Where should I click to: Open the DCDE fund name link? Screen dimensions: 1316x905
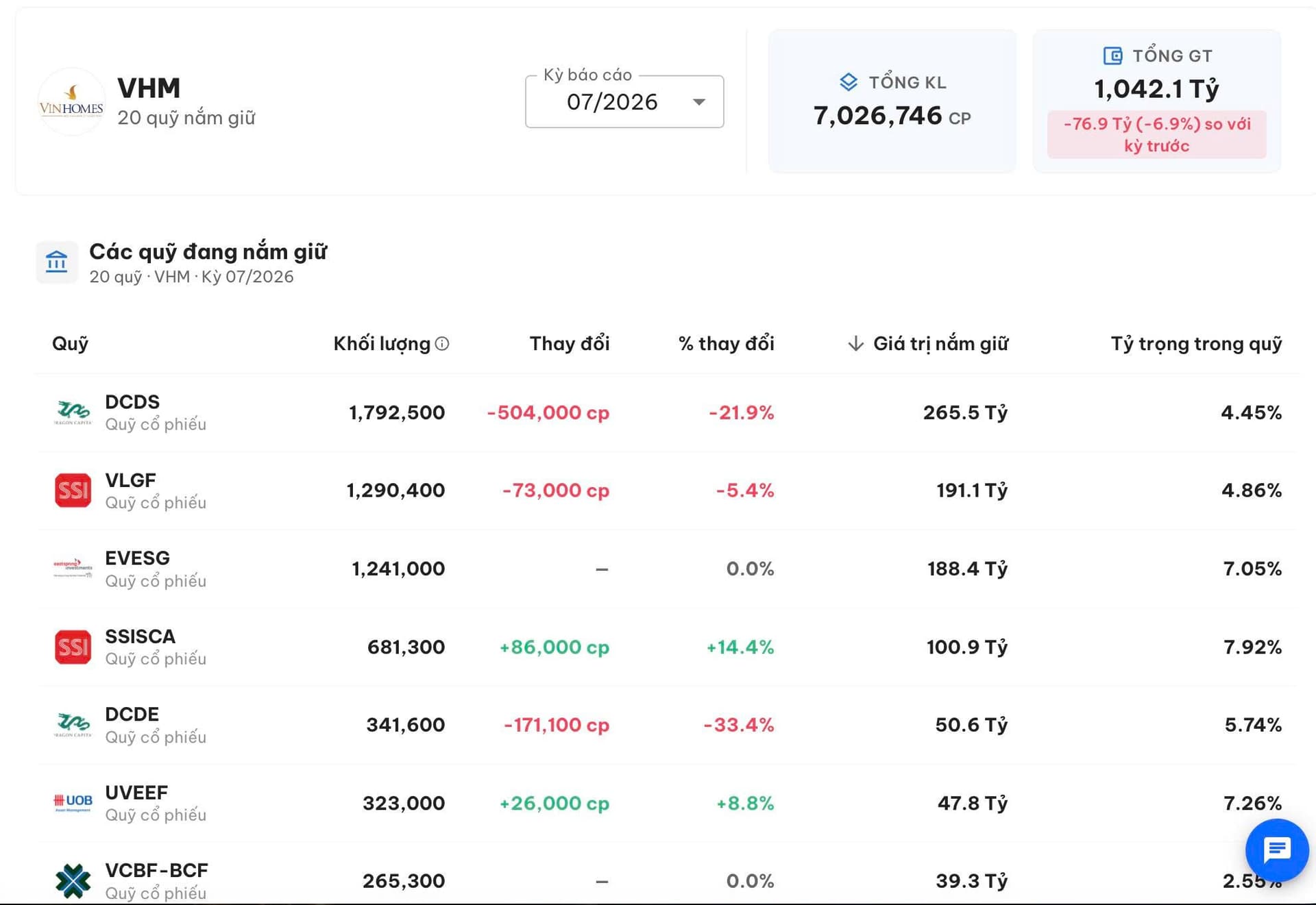pos(132,714)
